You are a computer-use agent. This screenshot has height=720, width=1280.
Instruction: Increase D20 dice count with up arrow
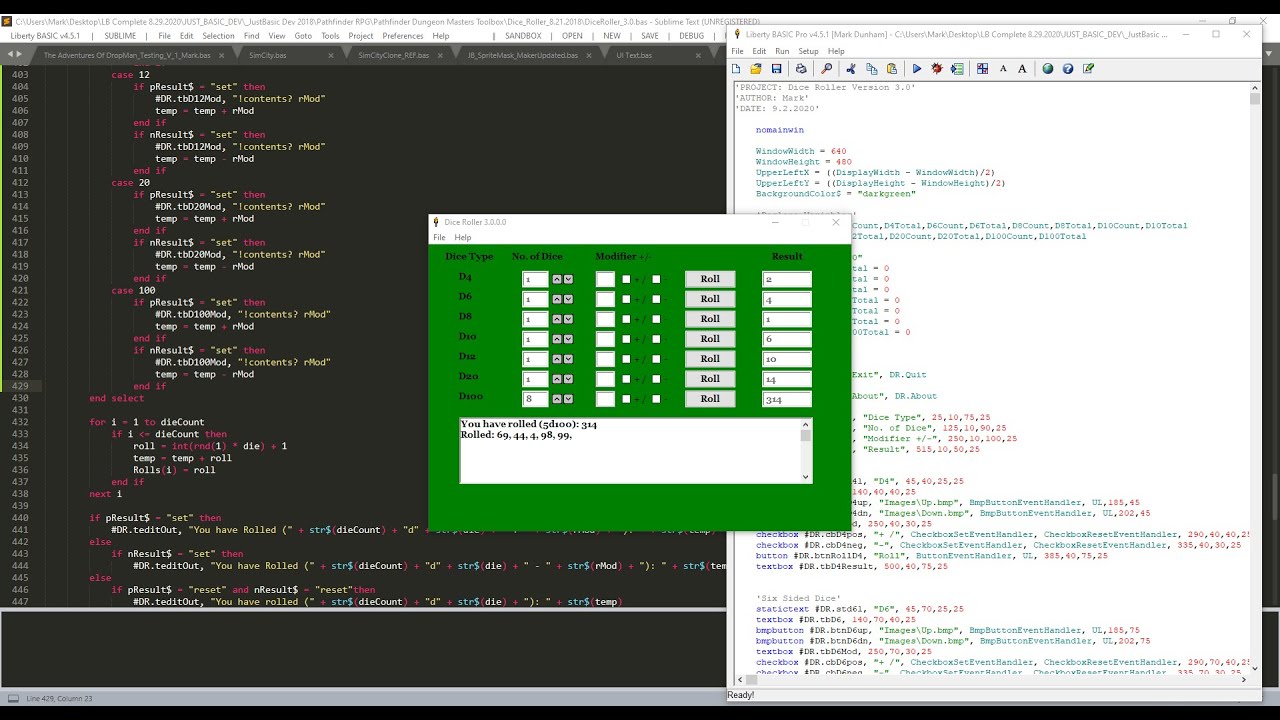[557, 380]
